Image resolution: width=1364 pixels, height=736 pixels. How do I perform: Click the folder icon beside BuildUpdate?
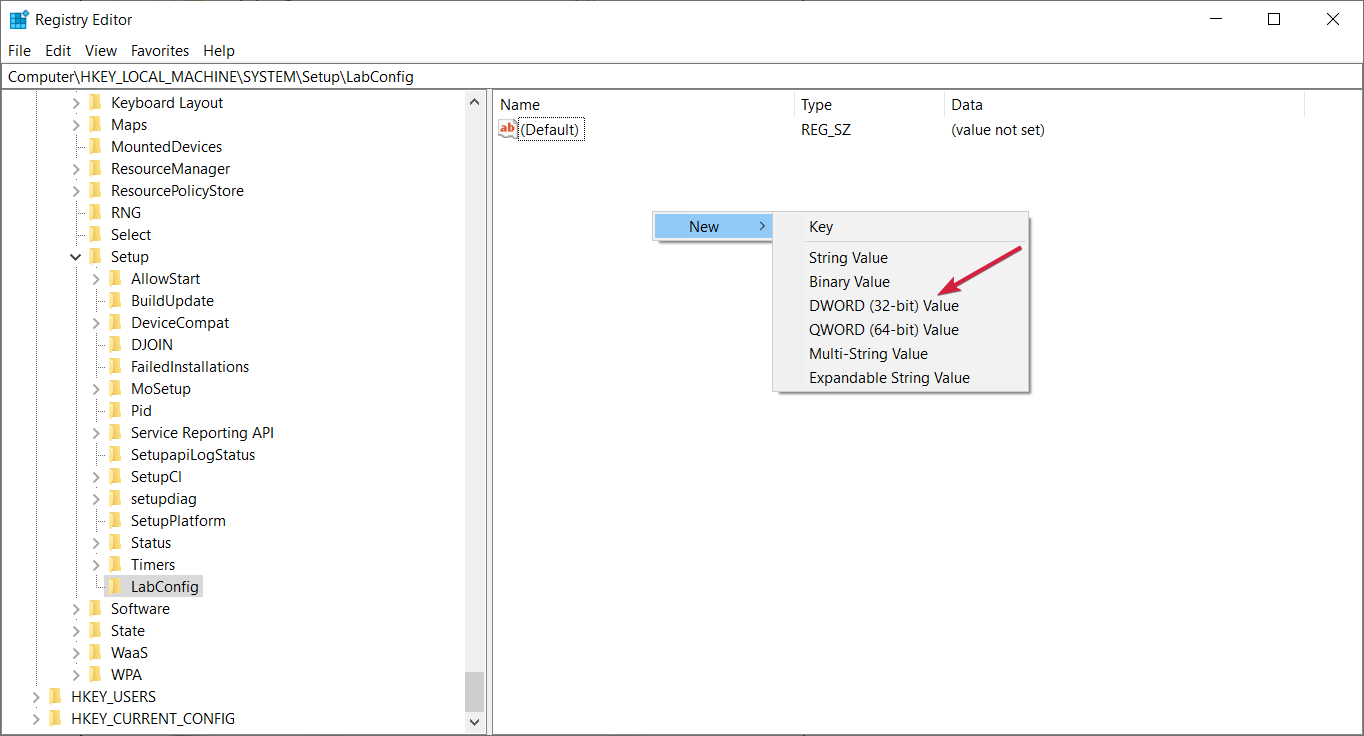click(x=115, y=300)
